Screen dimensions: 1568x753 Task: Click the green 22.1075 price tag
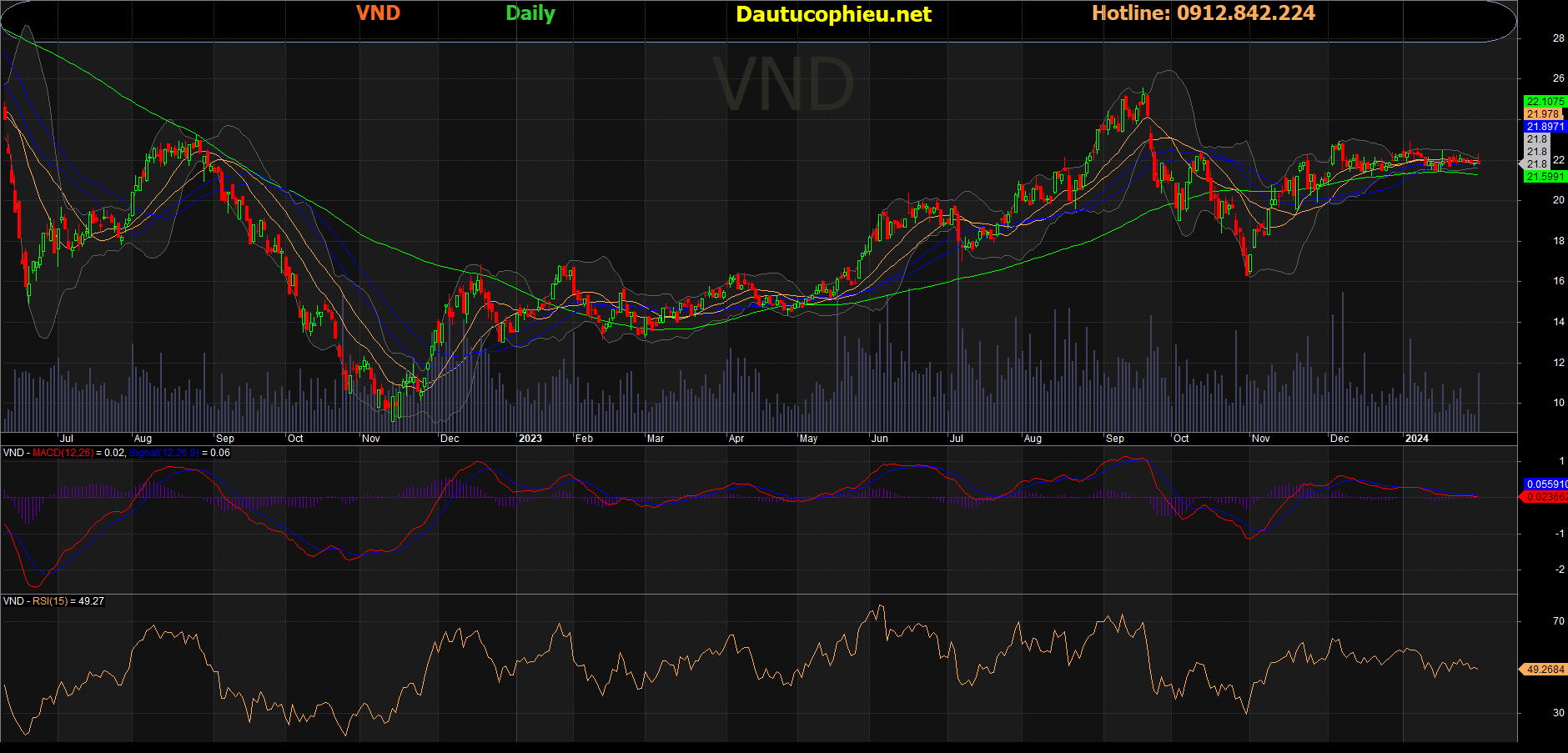[1545, 102]
